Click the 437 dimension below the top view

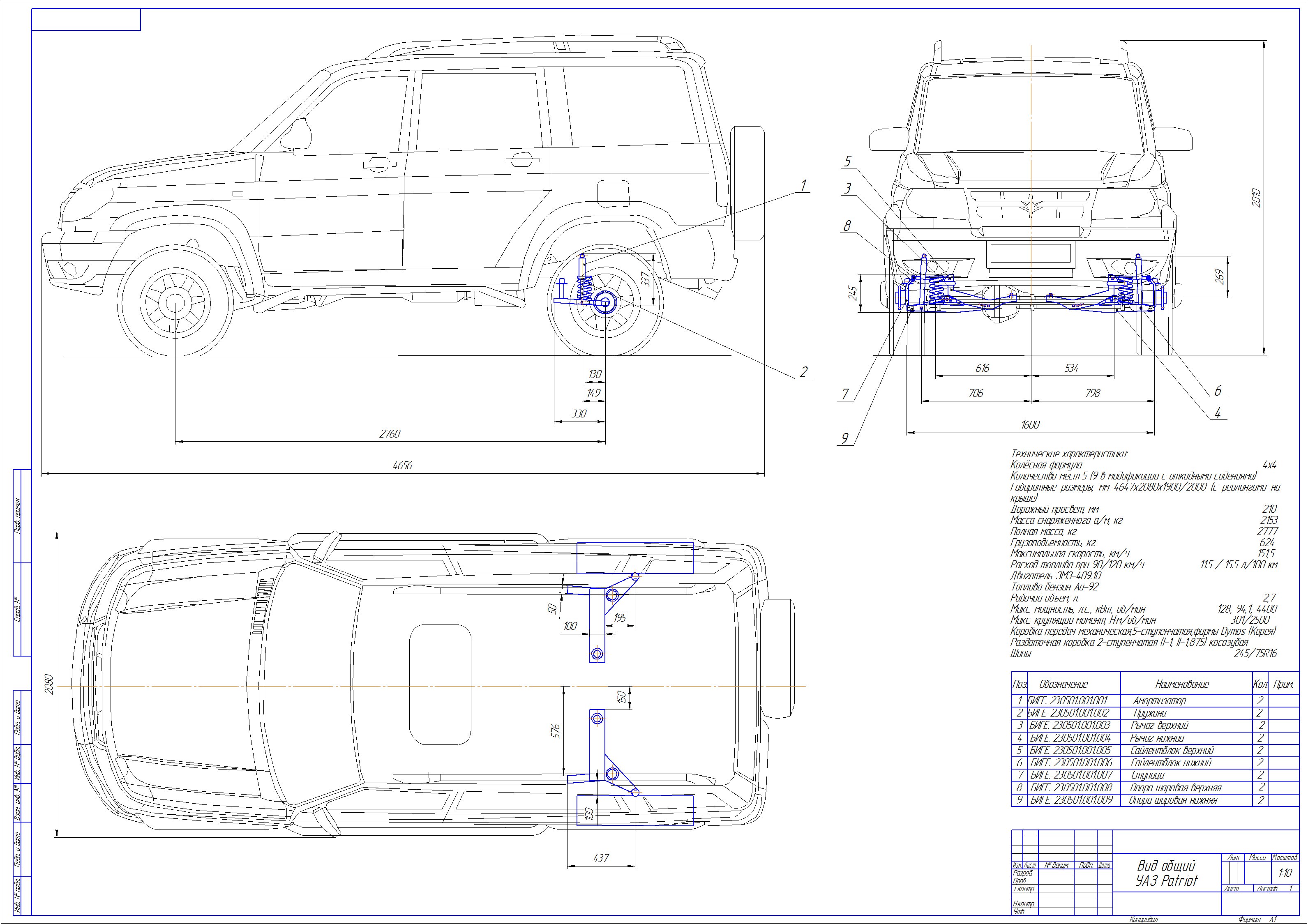(601, 857)
